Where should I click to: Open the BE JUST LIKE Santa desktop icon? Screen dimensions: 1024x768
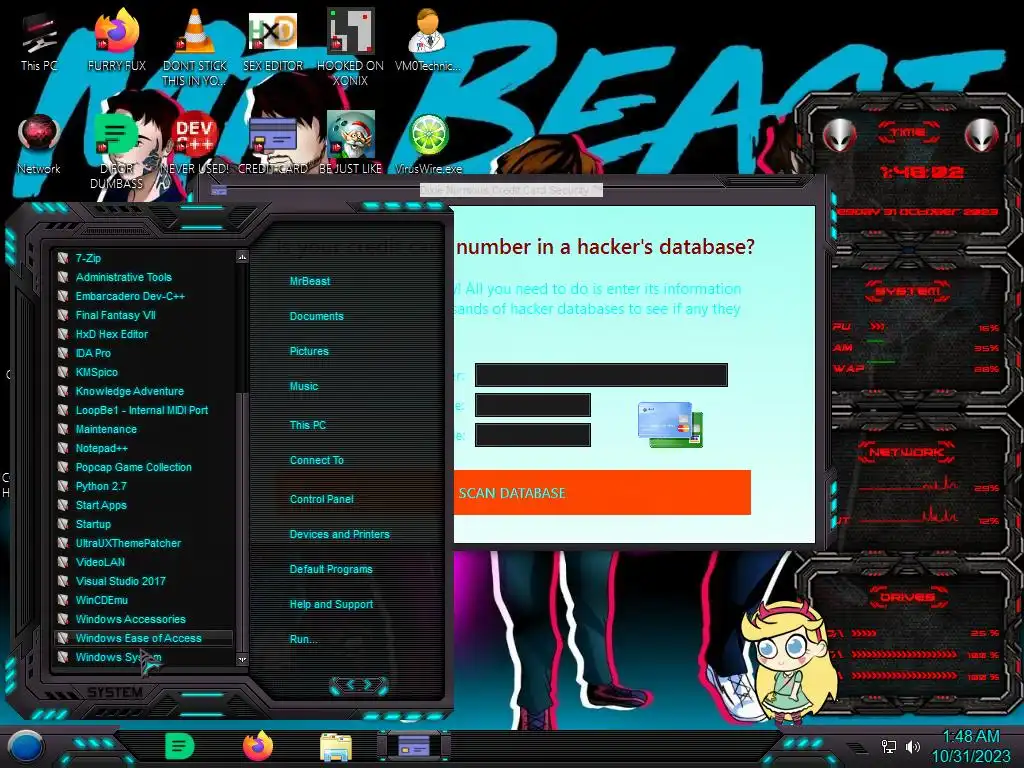[351, 144]
